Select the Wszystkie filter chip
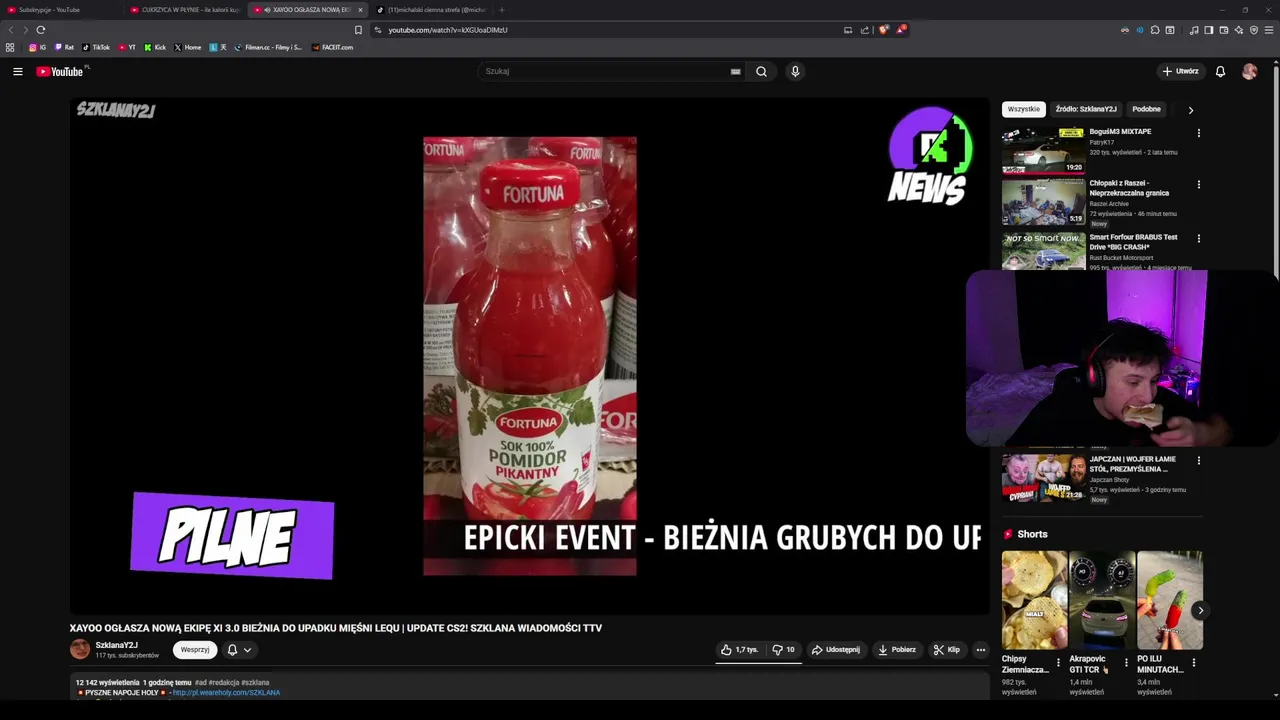The width and height of the screenshot is (1280, 720). point(1023,109)
